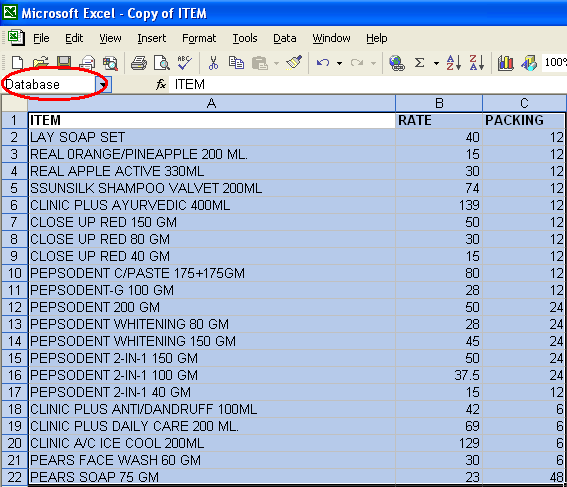567x487 pixels.
Task: Select CLINIC A/C ICE COOL 200ML cell
Action: coord(212,443)
